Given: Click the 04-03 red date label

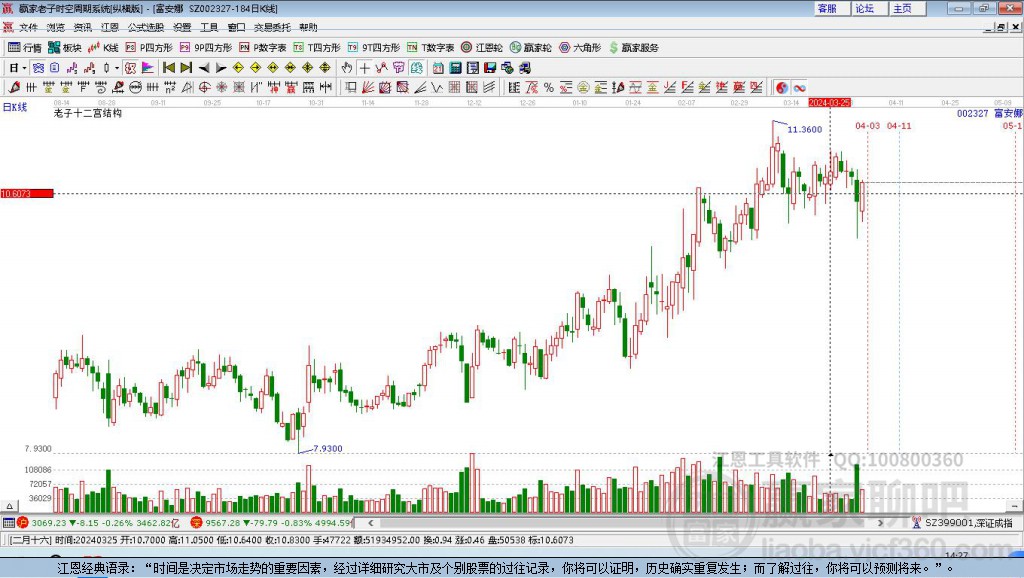Looking at the screenshot, I should tap(868, 125).
